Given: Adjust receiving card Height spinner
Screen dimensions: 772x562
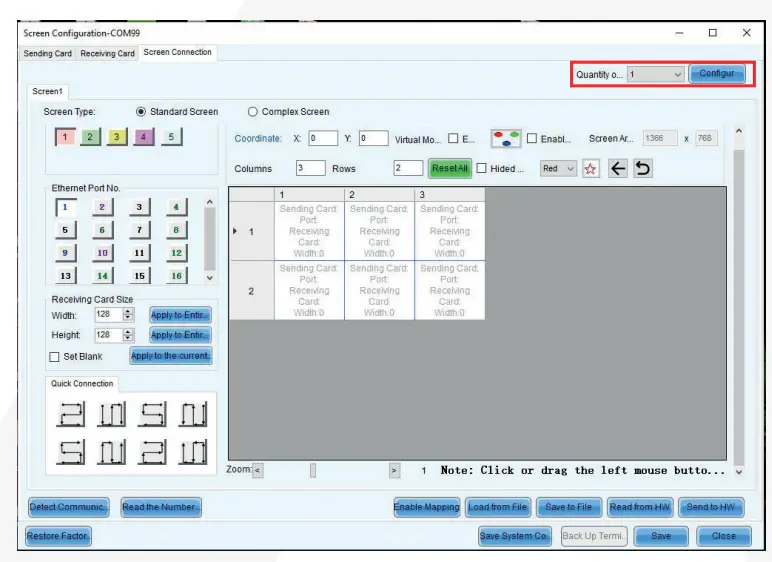Looking at the screenshot, I should [128, 335].
